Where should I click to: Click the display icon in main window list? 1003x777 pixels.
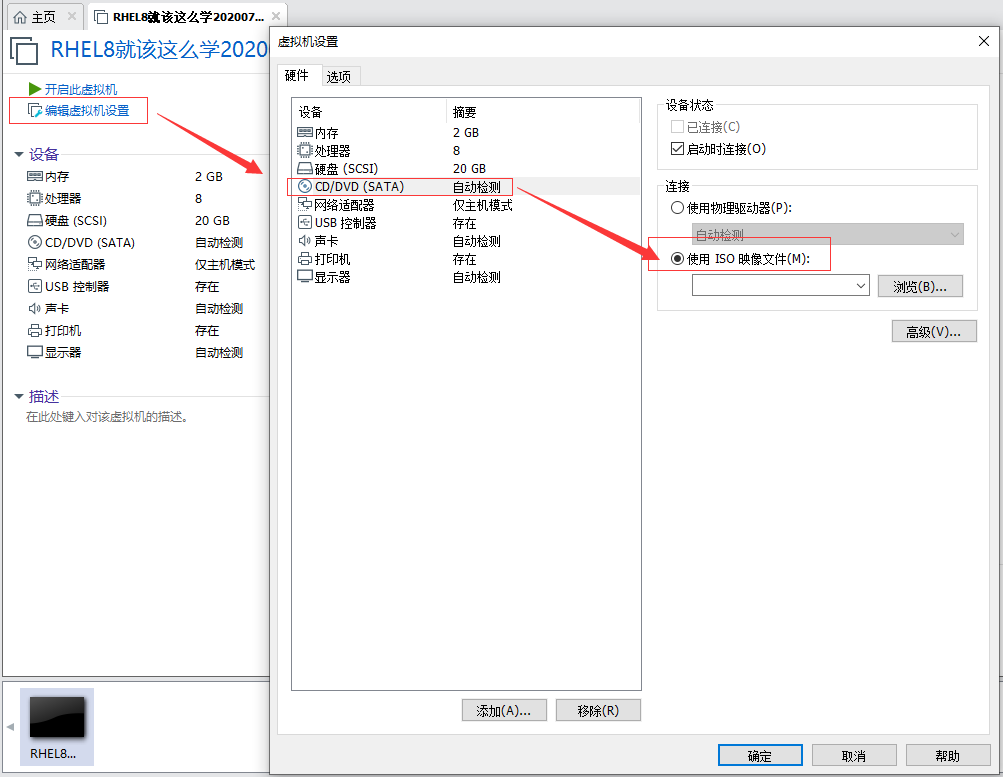point(35,352)
